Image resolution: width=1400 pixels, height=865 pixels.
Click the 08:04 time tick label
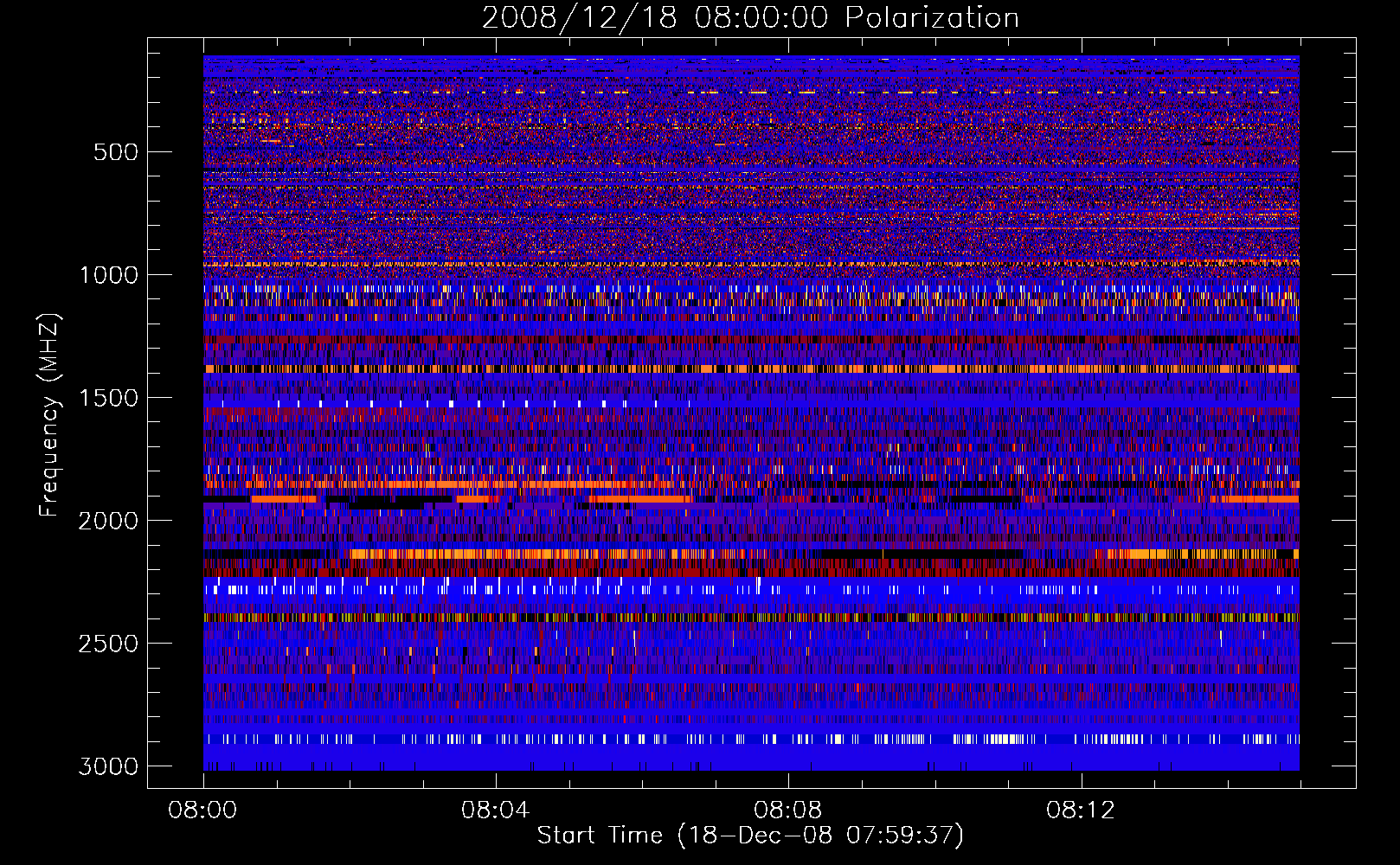[x=495, y=811]
